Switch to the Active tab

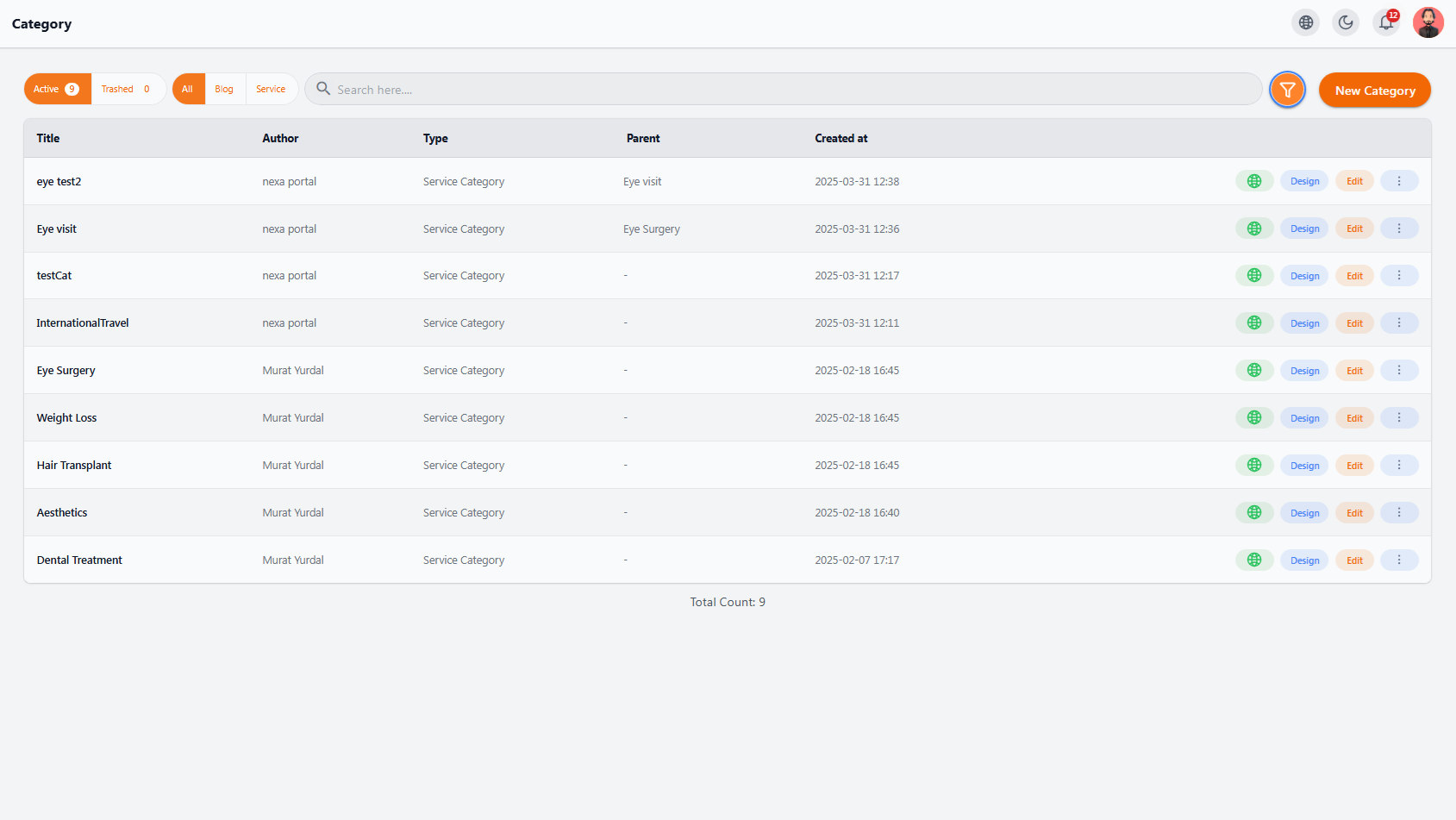pyautogui.click(x=57, y=89)
